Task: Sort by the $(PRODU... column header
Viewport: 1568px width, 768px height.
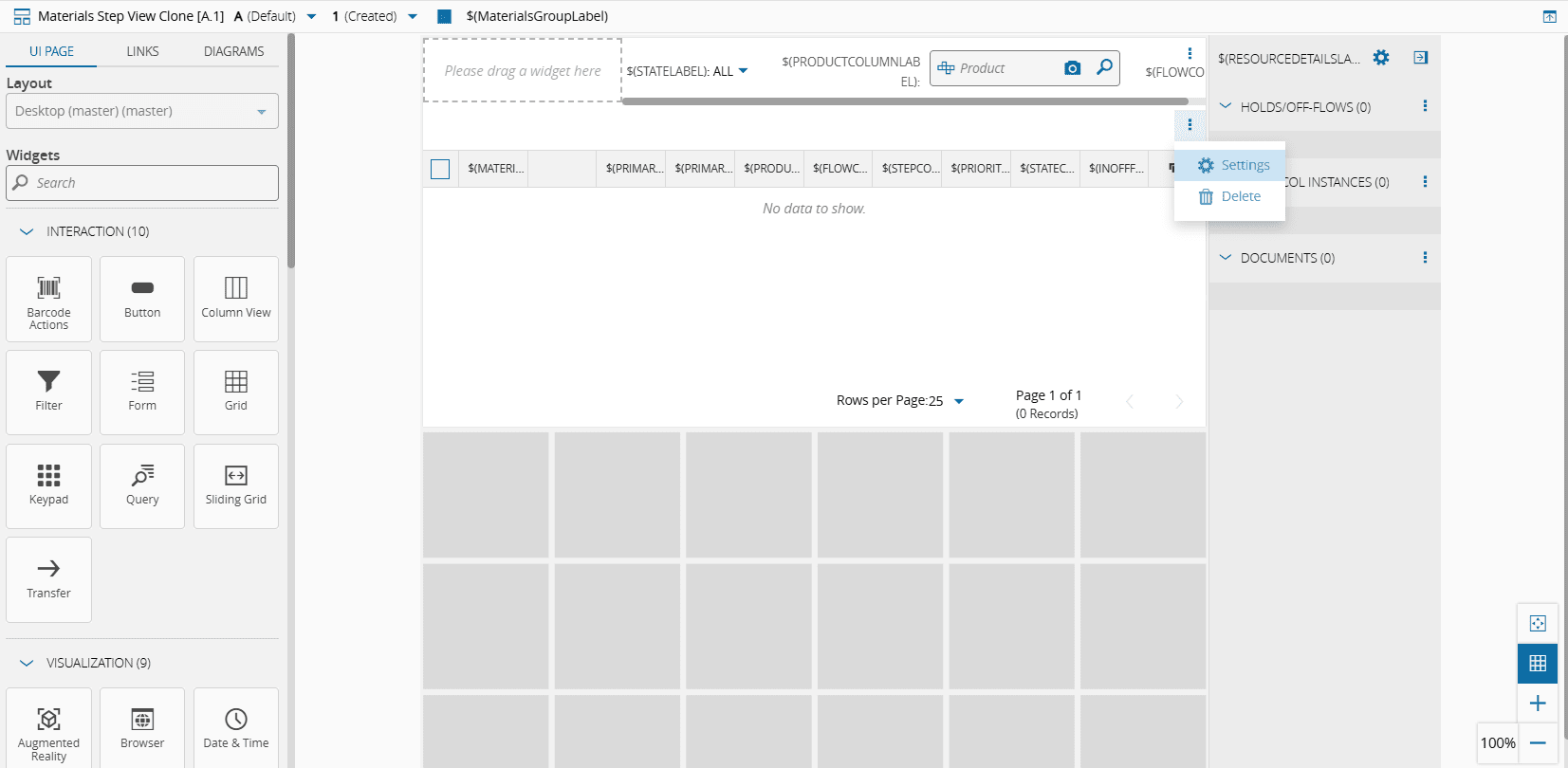Action: 769,169
